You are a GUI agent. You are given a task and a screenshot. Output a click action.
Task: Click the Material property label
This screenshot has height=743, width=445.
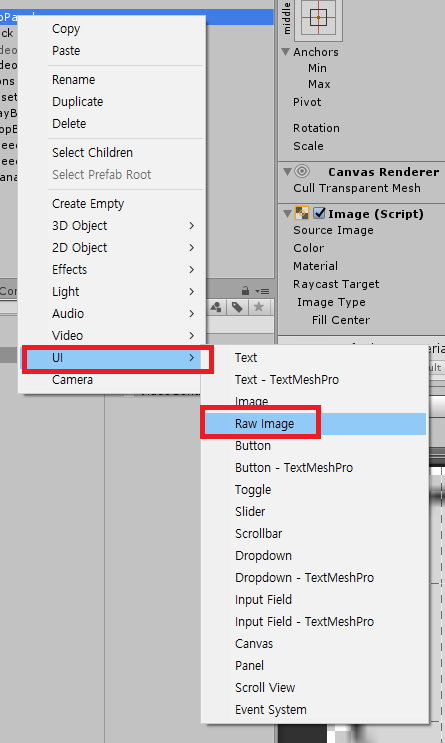point(315,266)
